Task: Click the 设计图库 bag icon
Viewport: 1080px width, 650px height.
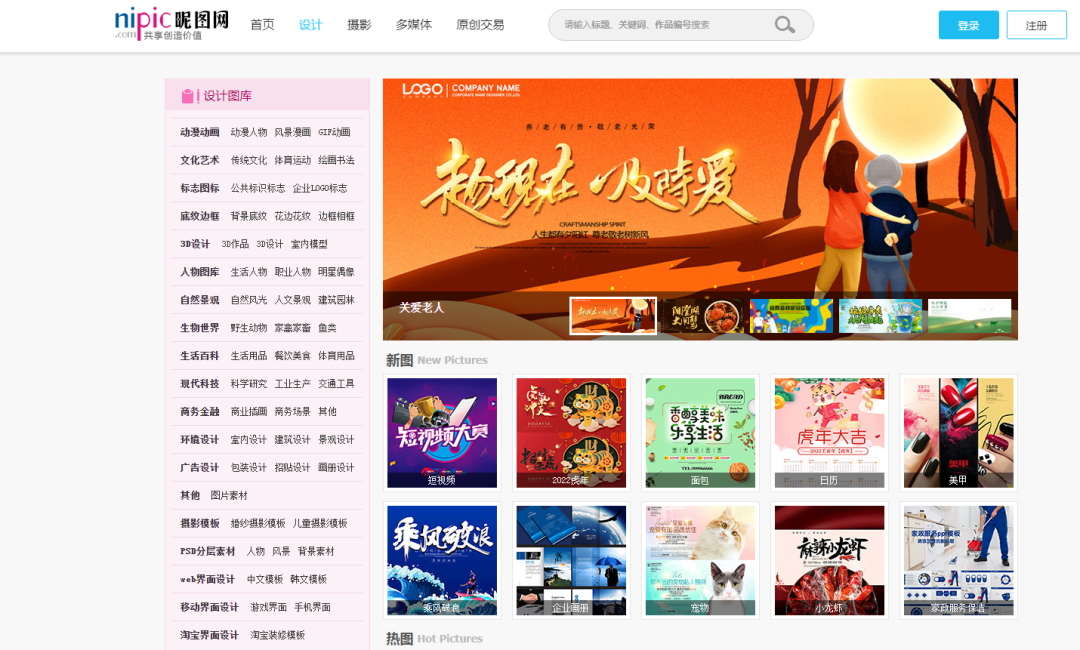Action: pyautogui.click(x=187, y=96)
